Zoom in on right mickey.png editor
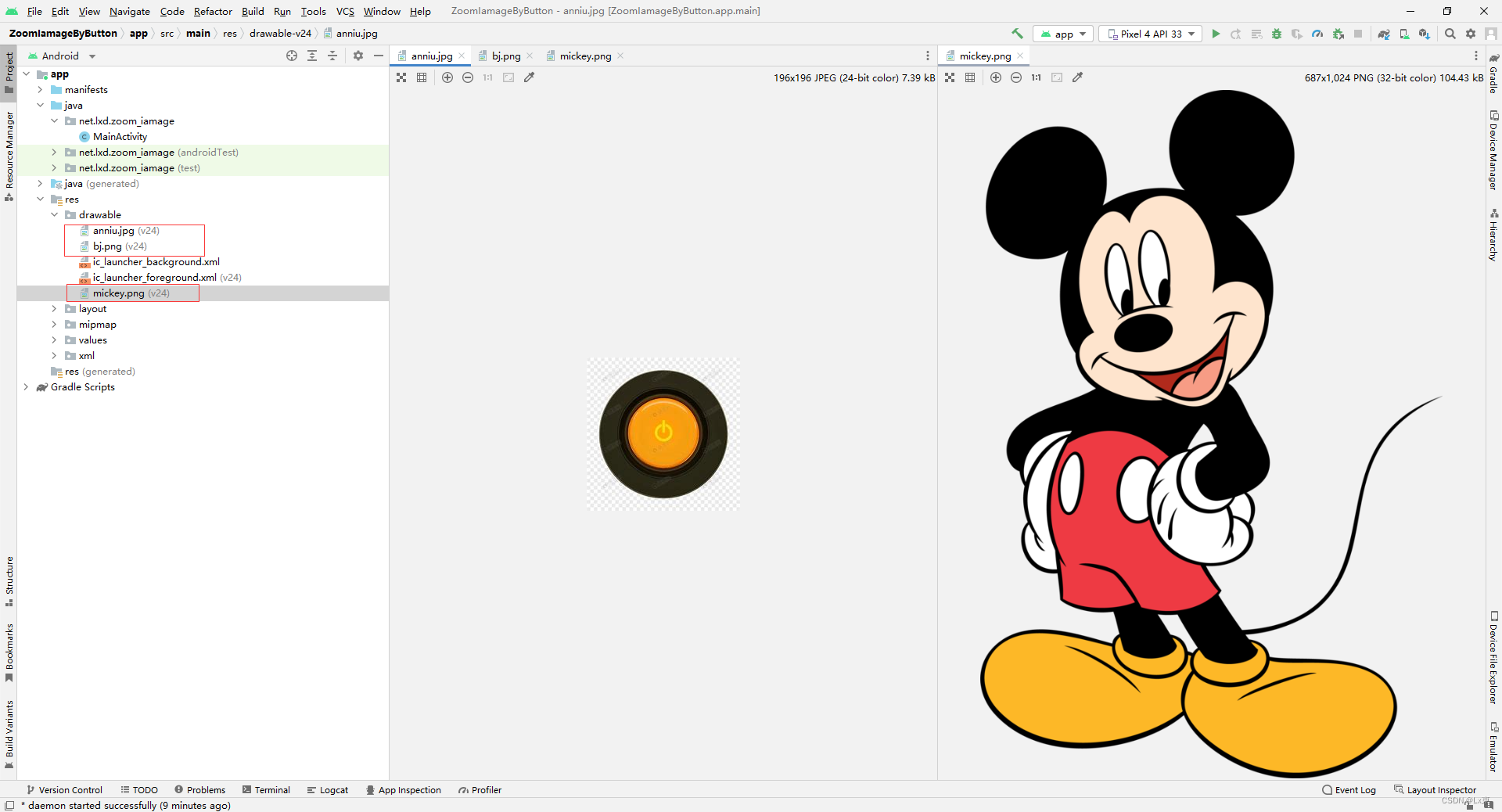 click(x=996, y=77)
